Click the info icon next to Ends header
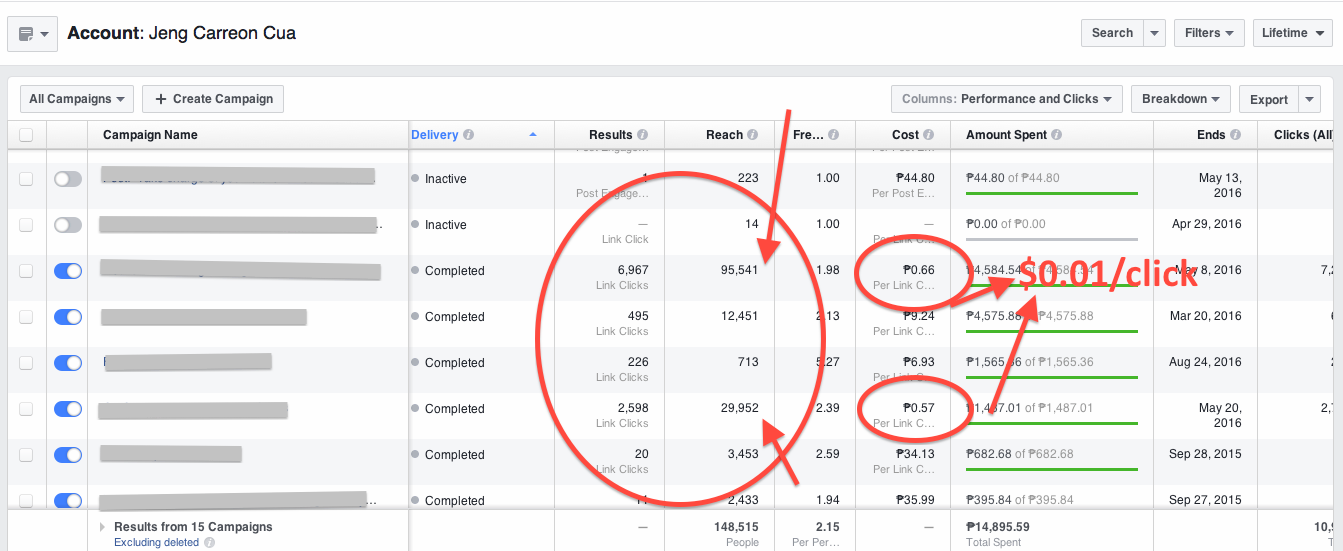1343x551 pixels. 1236,135
